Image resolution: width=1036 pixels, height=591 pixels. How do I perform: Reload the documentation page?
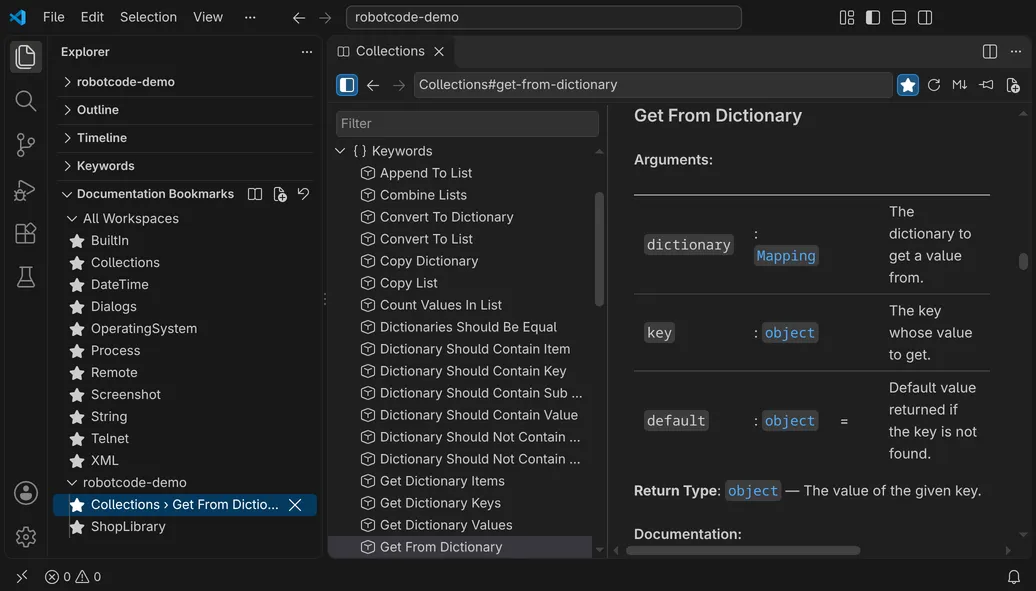pyautogui.click(x=934, y=85)
